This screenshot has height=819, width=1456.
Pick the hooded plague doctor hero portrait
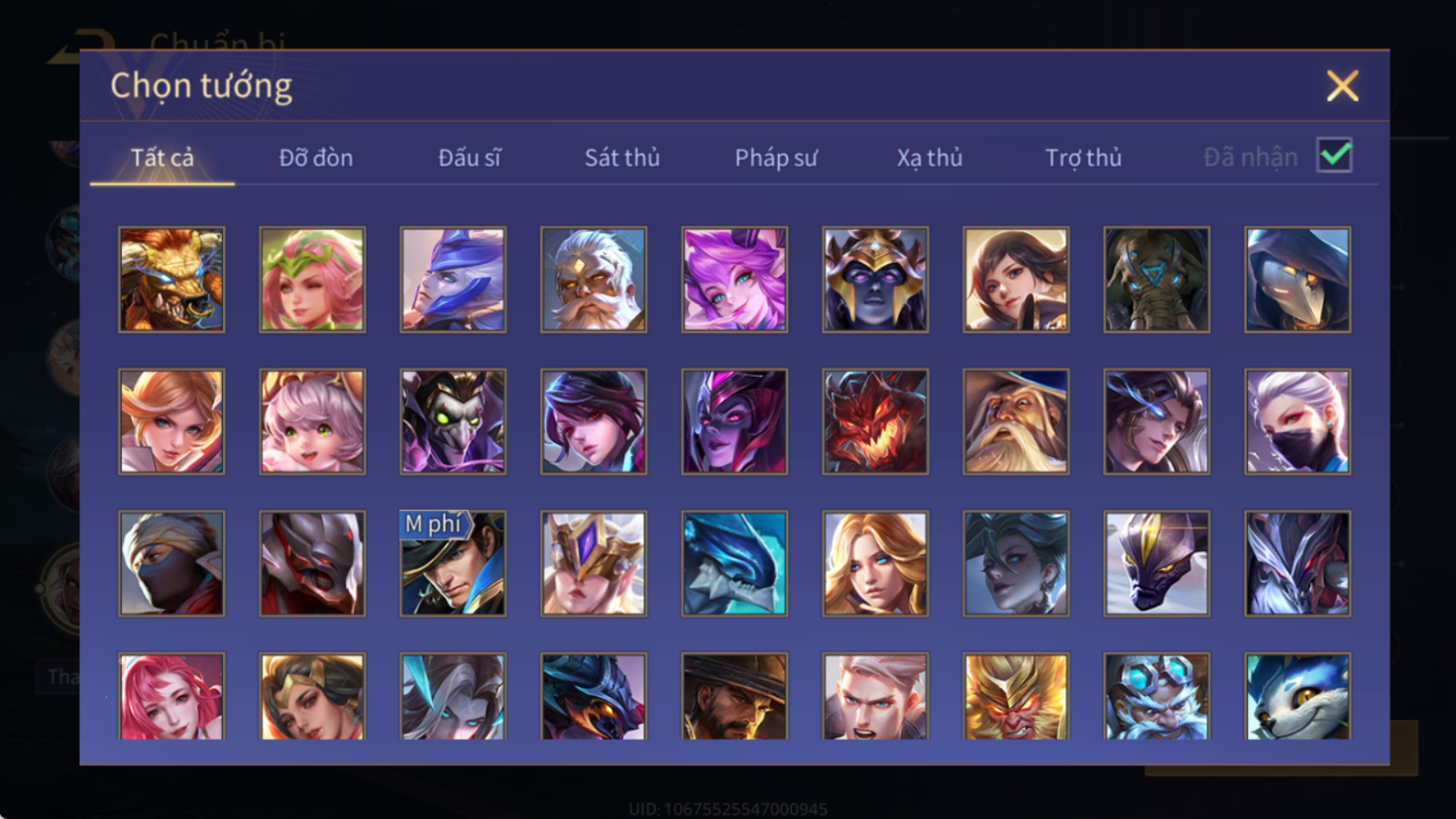[1297, 280]
